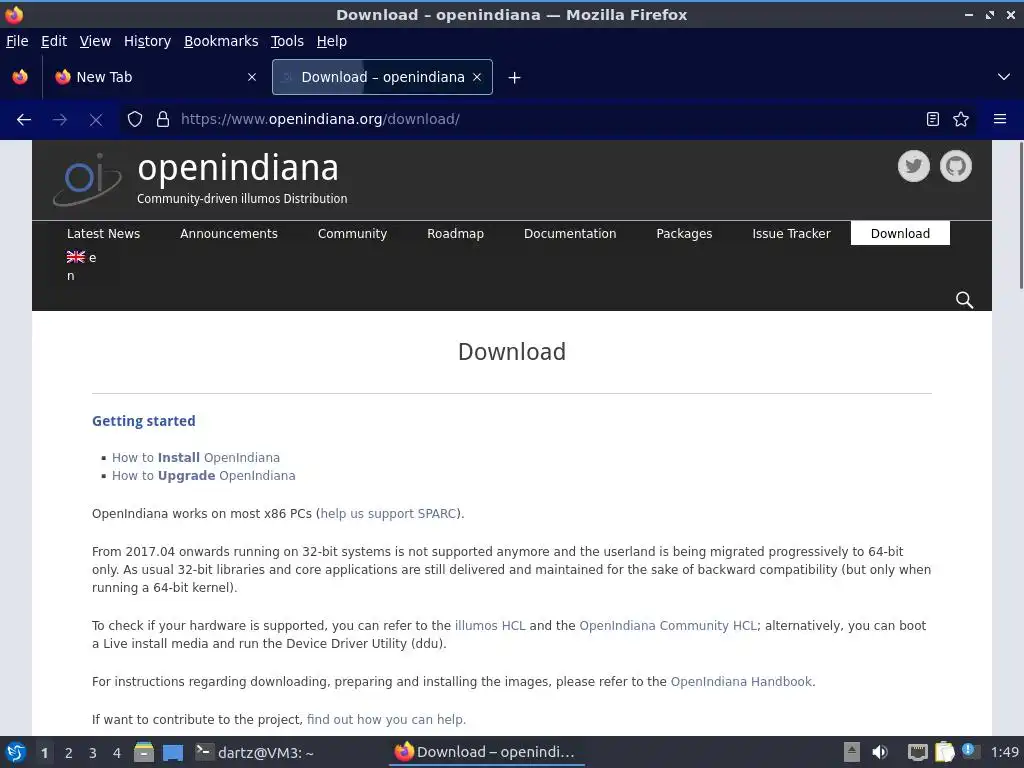Open Community nav item
The height and width of the screenshot is (768, 1024).
(352, 233)
